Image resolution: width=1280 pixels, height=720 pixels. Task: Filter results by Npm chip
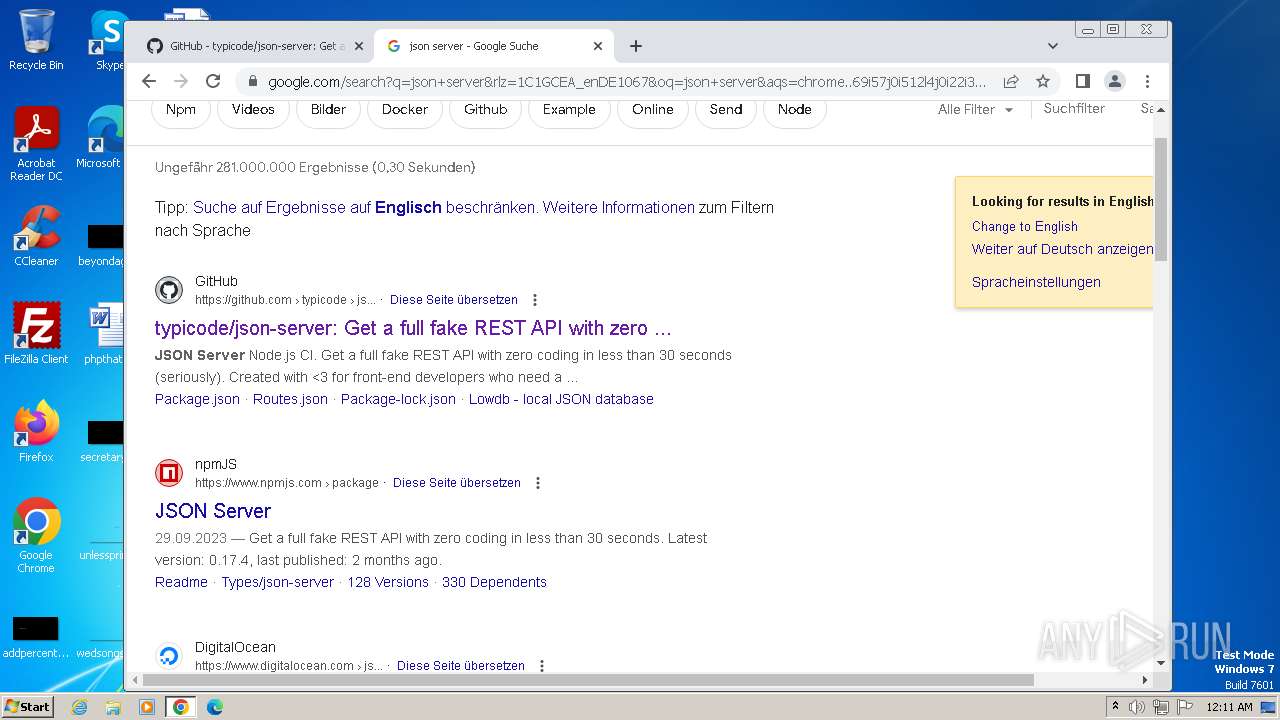181,110
